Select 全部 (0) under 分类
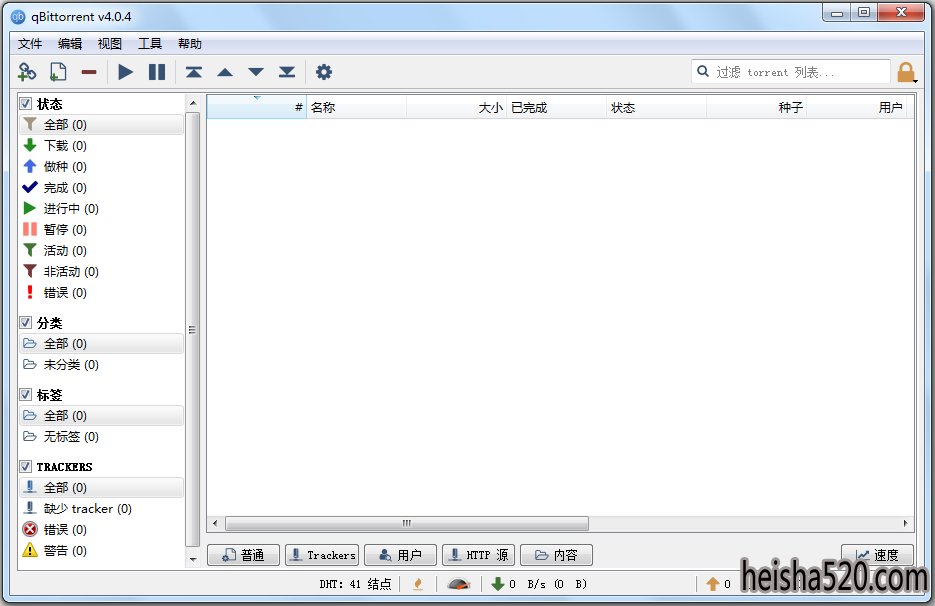Viewport: 935px width, 606px height. tap(101, 344)
